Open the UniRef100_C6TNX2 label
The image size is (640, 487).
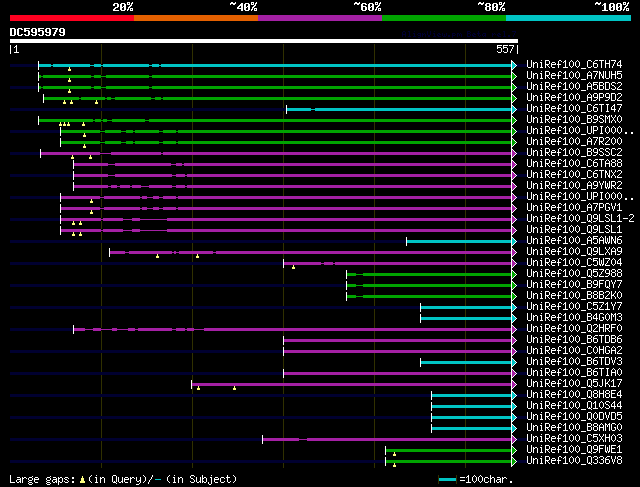[x=574, y=175]
